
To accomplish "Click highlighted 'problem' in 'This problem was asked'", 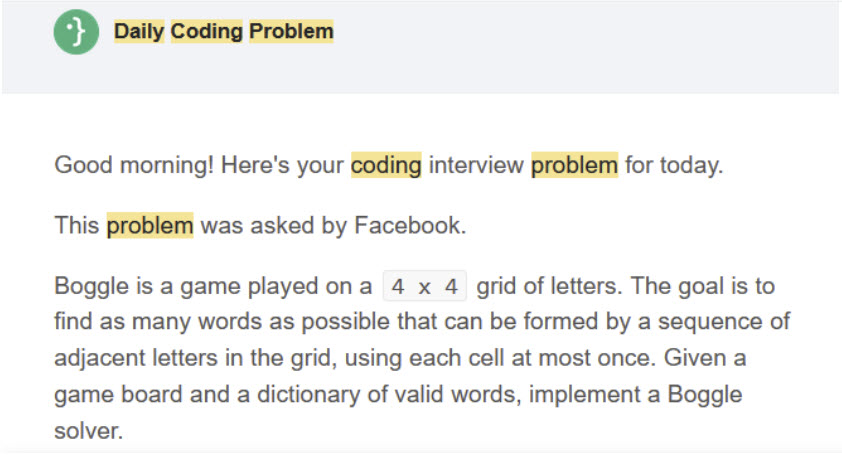I will [x=150, y=225].
